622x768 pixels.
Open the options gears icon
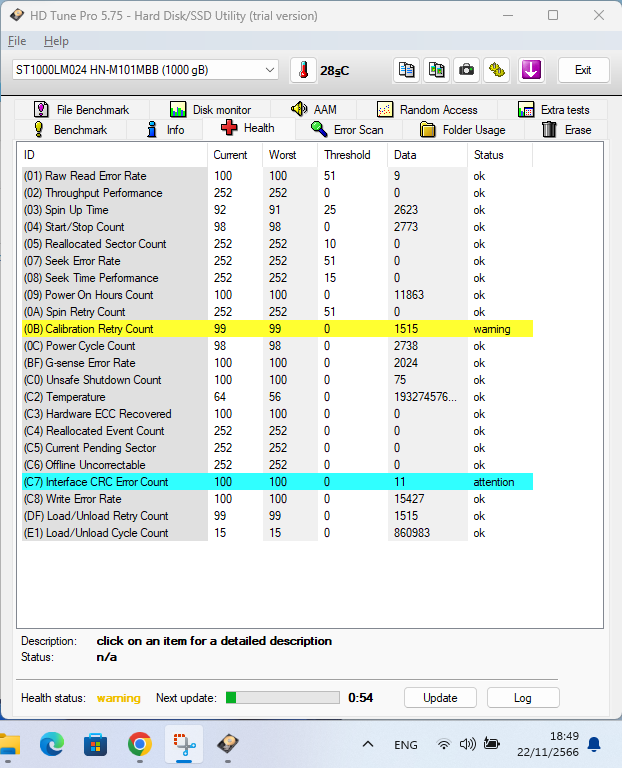497,70
